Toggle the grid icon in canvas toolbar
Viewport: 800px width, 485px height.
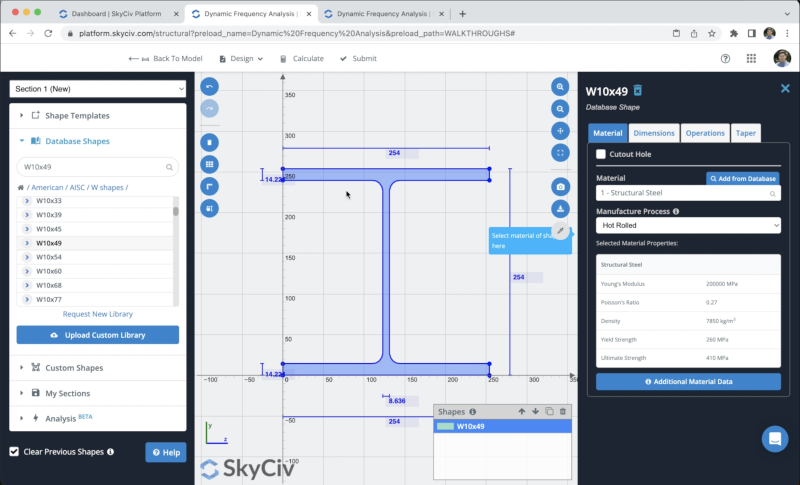click(209, 164)
